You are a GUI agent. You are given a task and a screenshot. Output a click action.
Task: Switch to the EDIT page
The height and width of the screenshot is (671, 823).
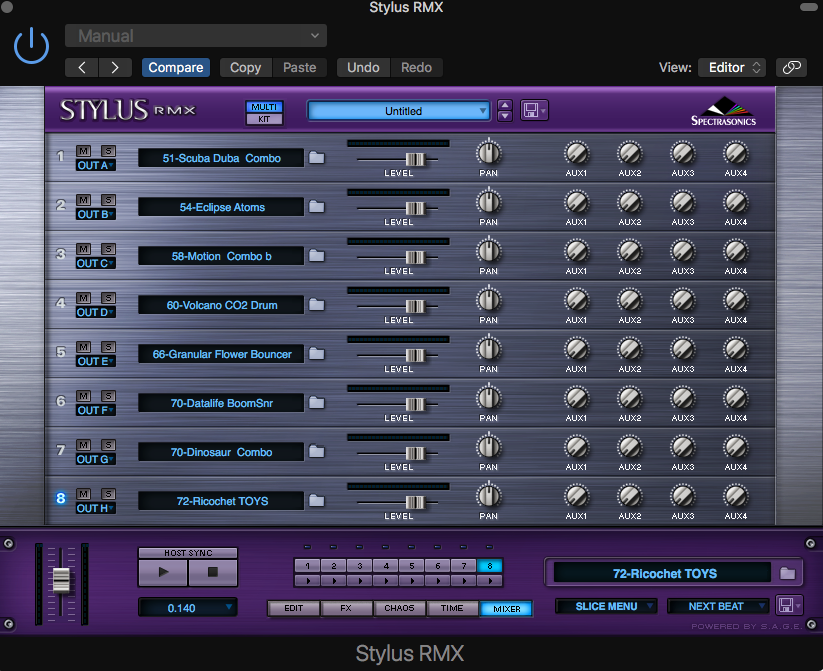(x=293, y=608)
